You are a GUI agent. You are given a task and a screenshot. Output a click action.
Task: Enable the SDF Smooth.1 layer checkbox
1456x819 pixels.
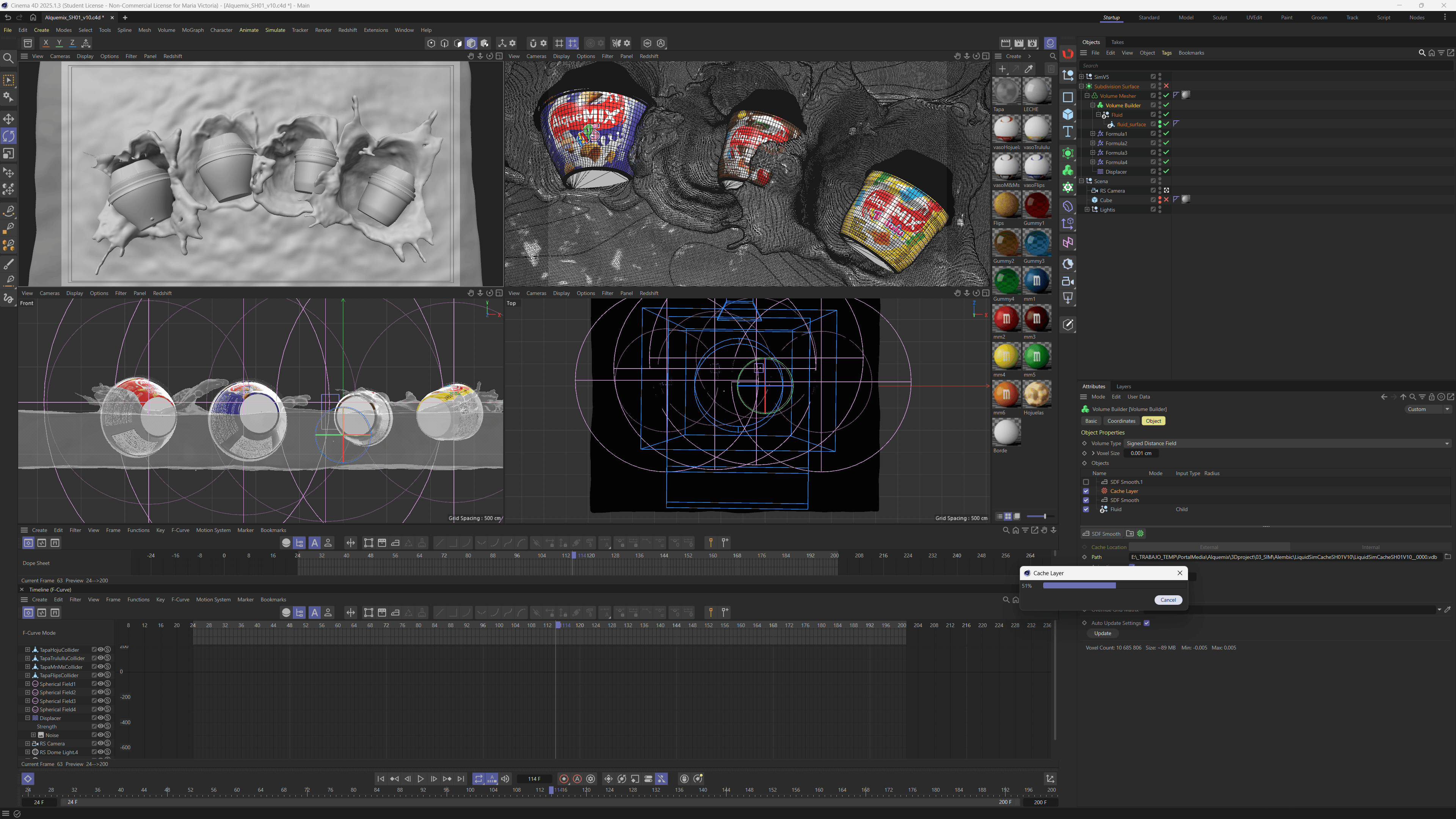pos(1086,482)
